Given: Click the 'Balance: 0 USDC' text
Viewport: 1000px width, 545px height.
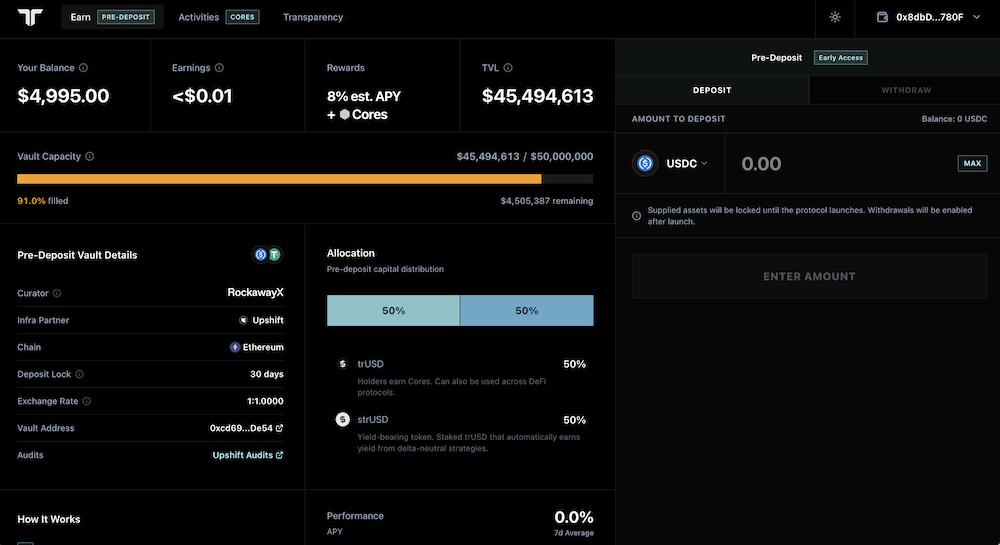Looking at the screenshot, I should click(954, 119).
